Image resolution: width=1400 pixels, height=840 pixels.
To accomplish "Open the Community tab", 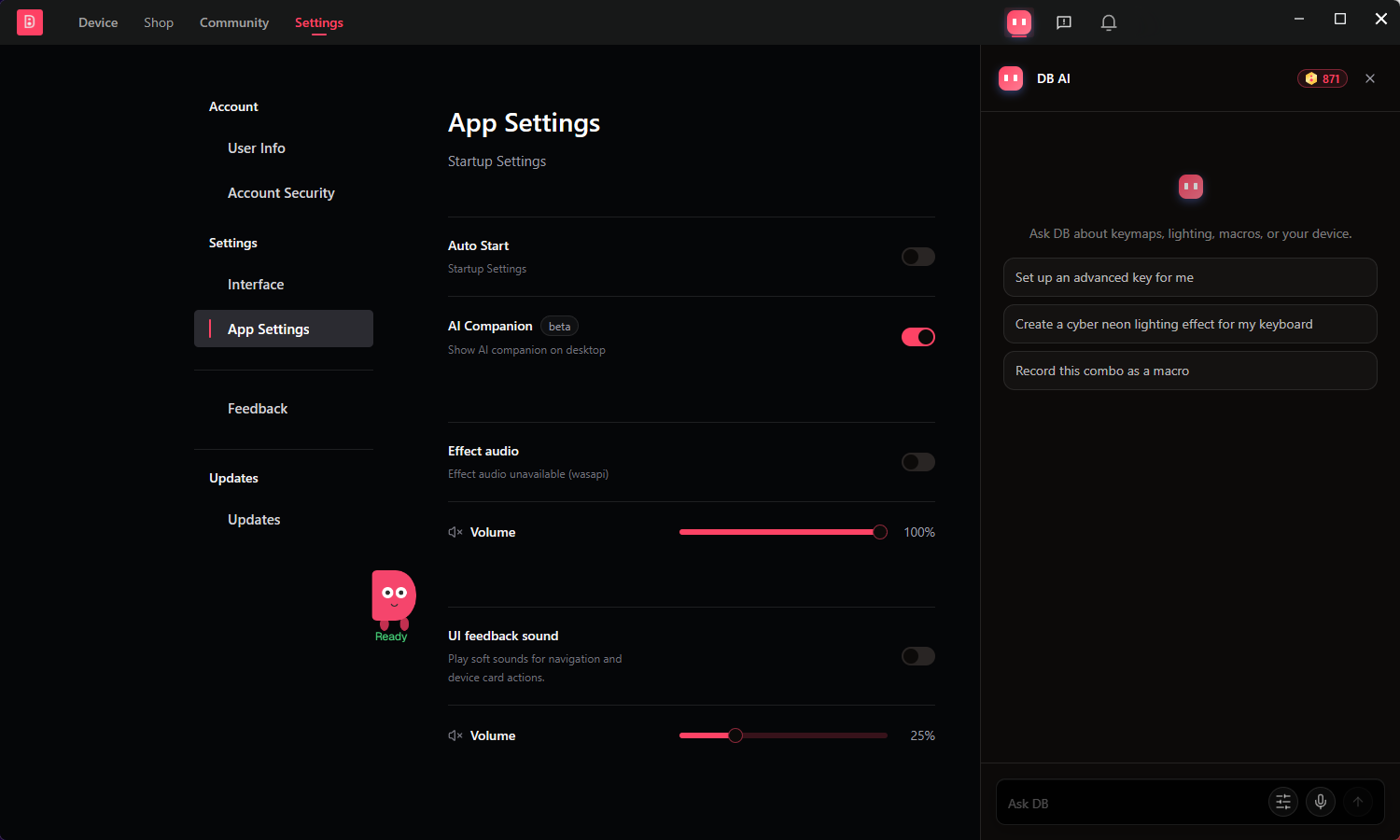I will click(x=234, y=22).
